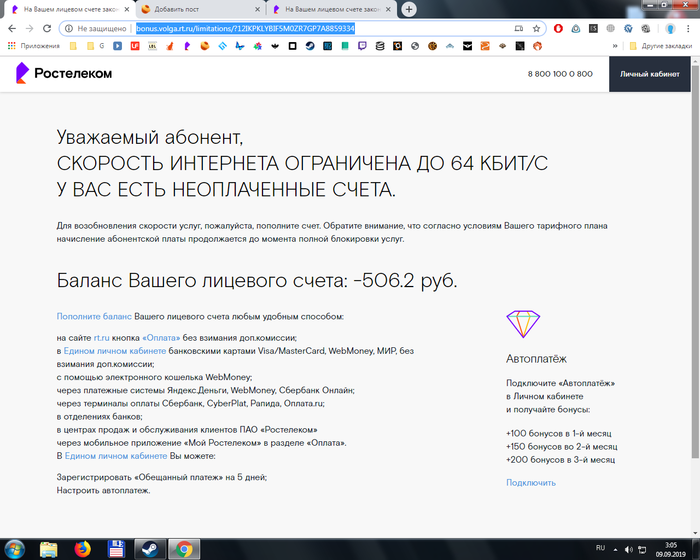
Task: Expand hidden system tray icons arrow
Action: 616,550
